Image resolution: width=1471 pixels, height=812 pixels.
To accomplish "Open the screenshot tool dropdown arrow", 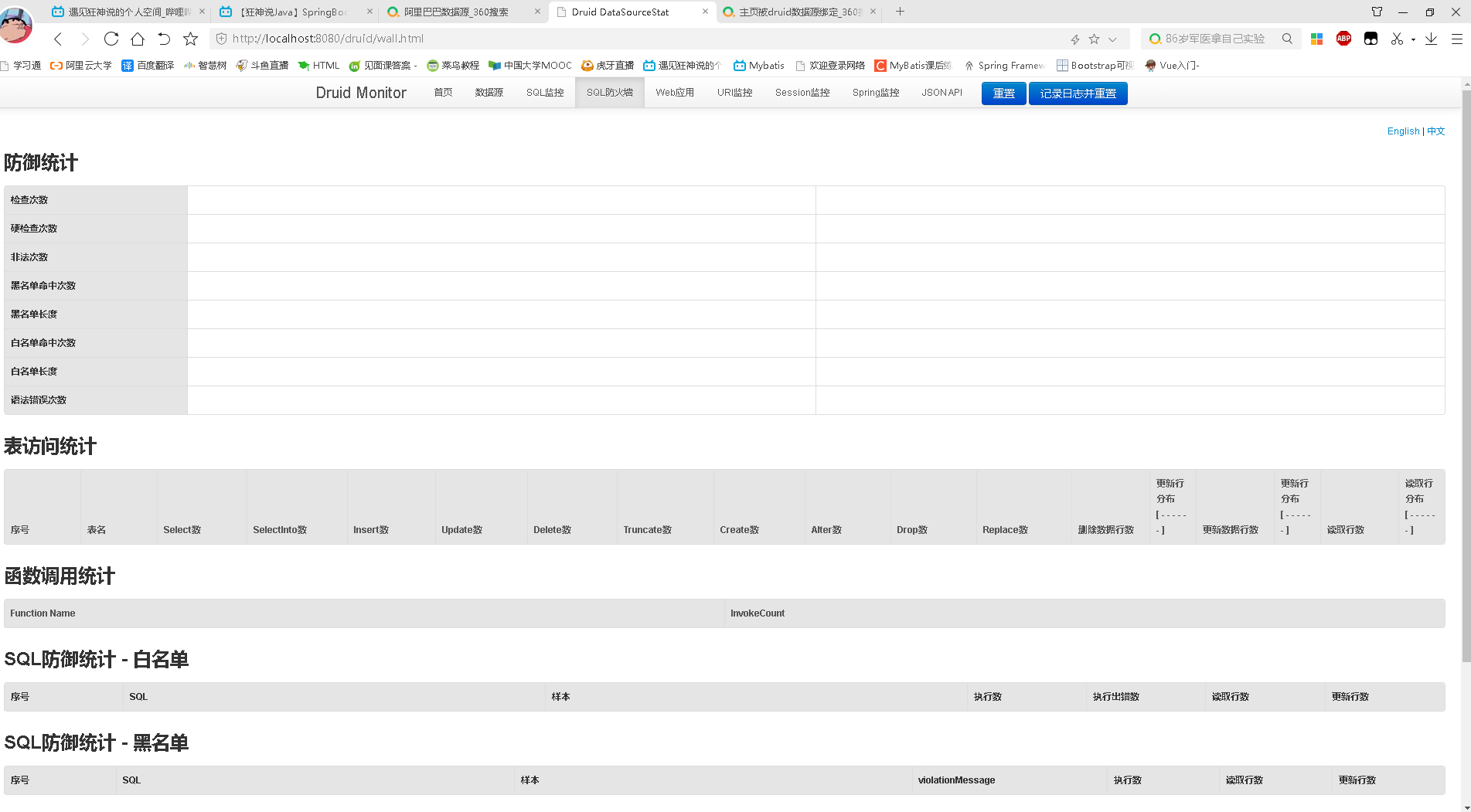I will (1413, 39).
